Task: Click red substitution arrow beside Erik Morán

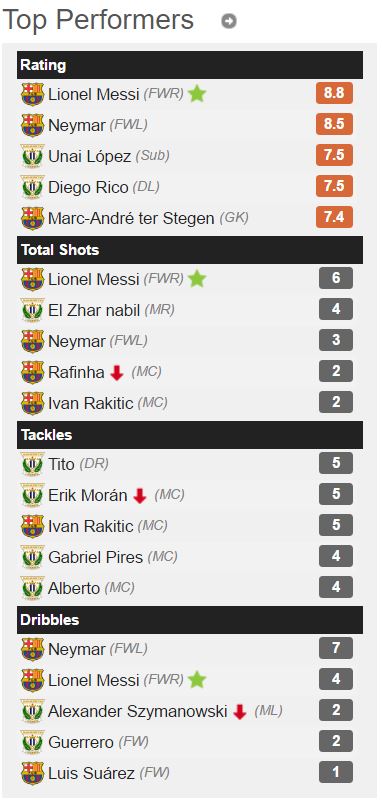Action: 140,496
